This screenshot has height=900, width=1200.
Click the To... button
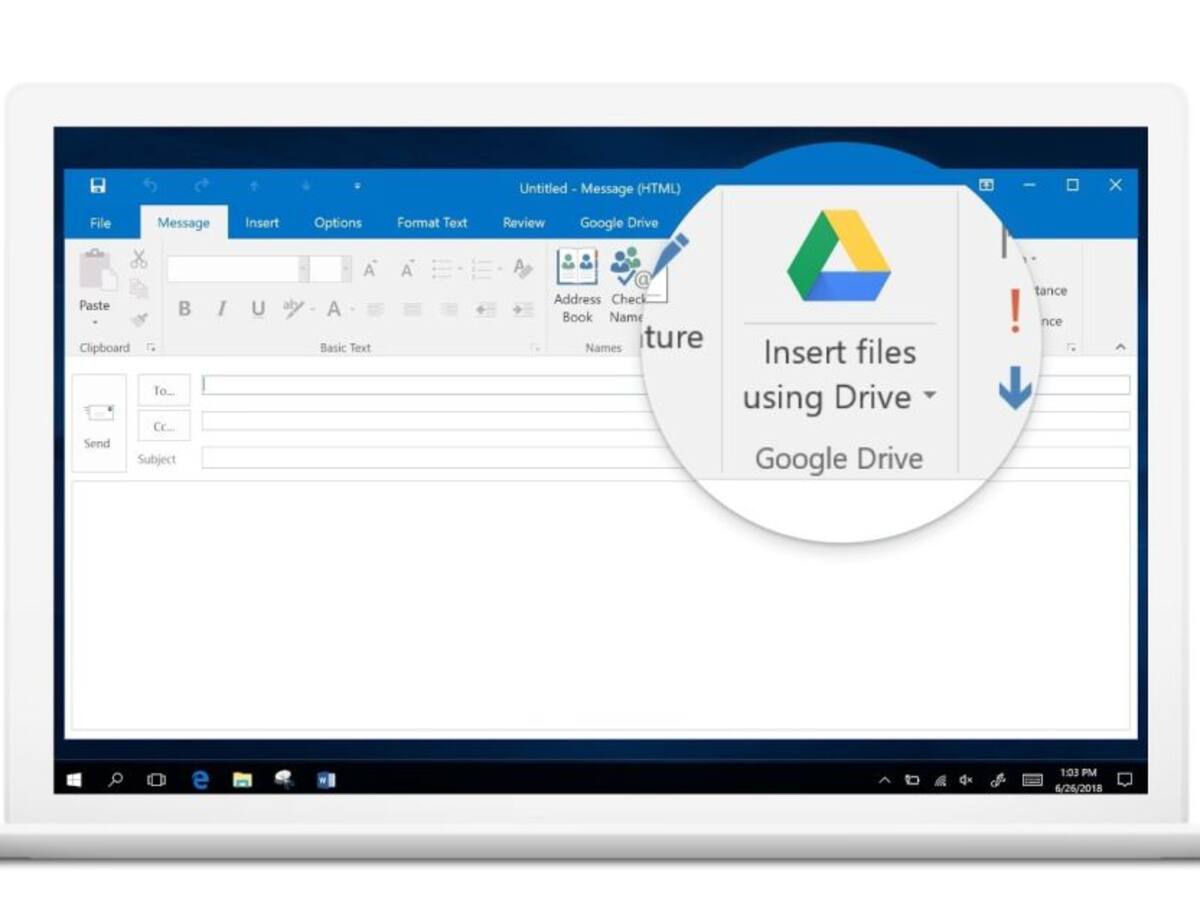point(163,391)
